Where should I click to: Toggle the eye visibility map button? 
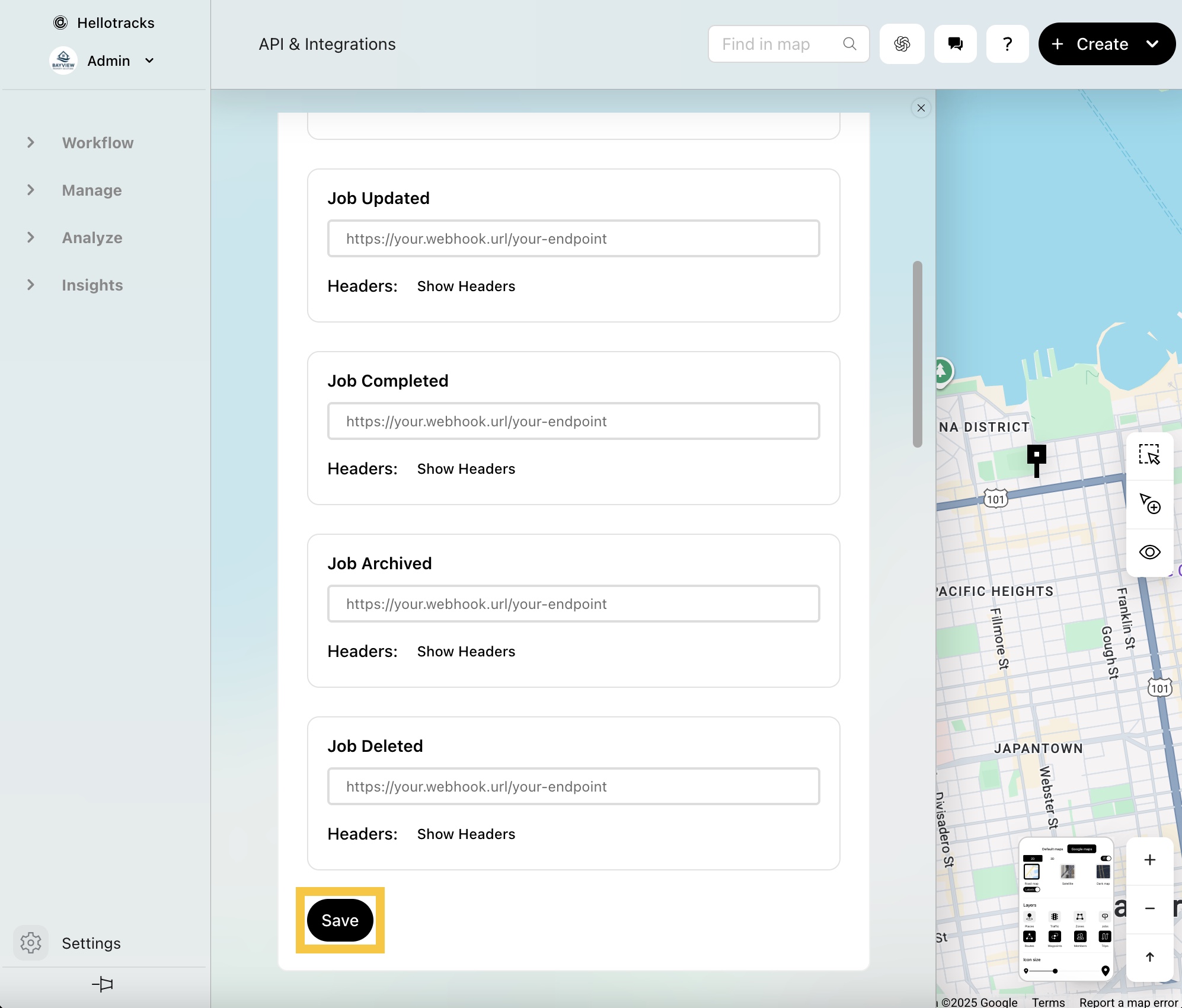coord(1149,552)
